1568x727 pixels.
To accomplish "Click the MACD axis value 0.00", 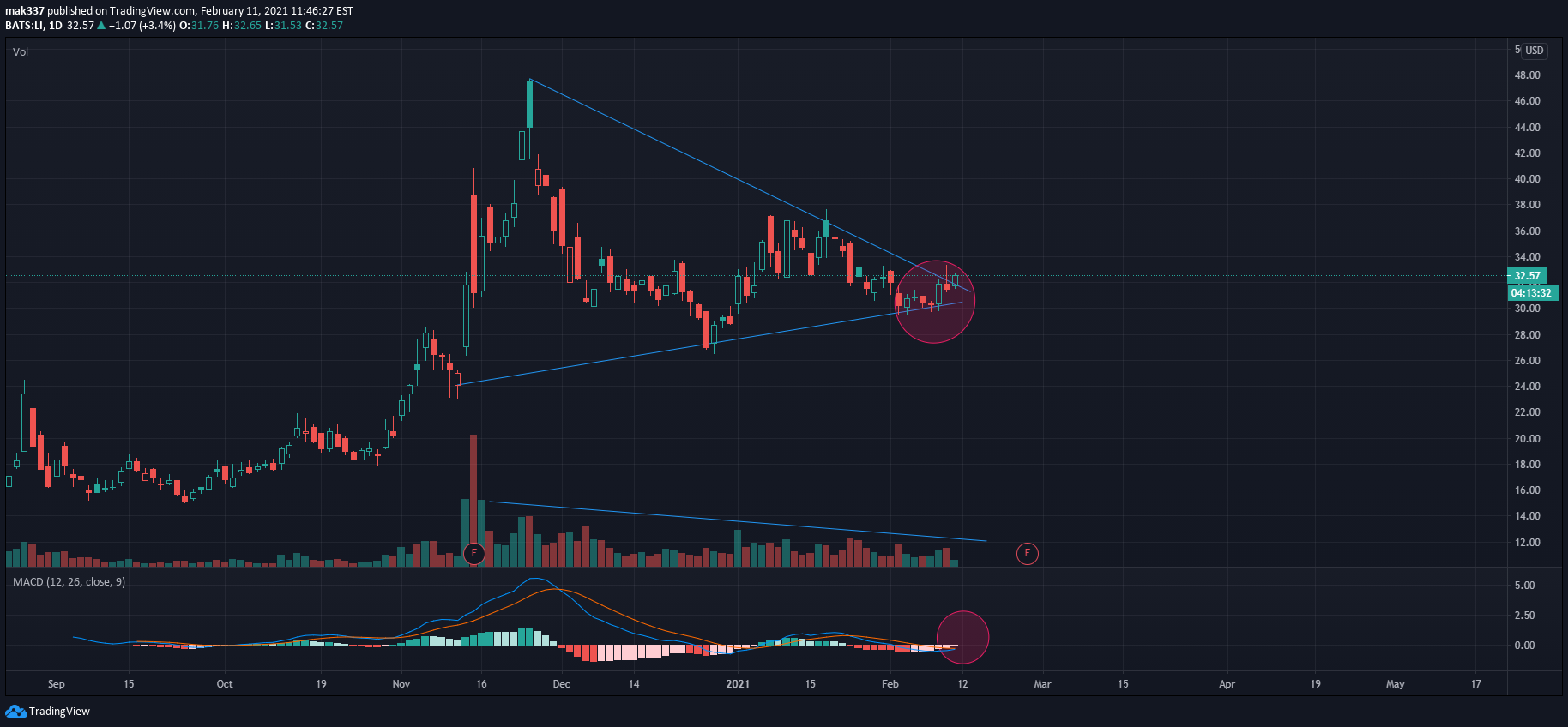I will tap(1524, 646).
